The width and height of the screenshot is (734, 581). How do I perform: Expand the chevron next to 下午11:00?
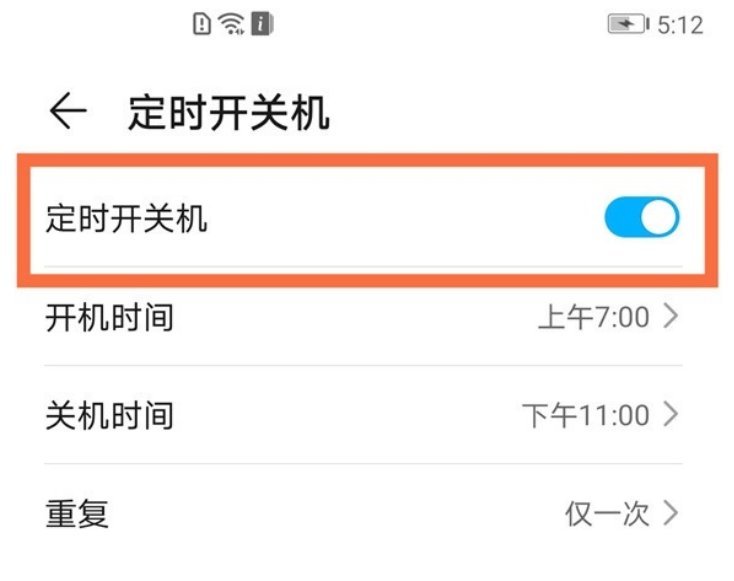click(671, 414)
